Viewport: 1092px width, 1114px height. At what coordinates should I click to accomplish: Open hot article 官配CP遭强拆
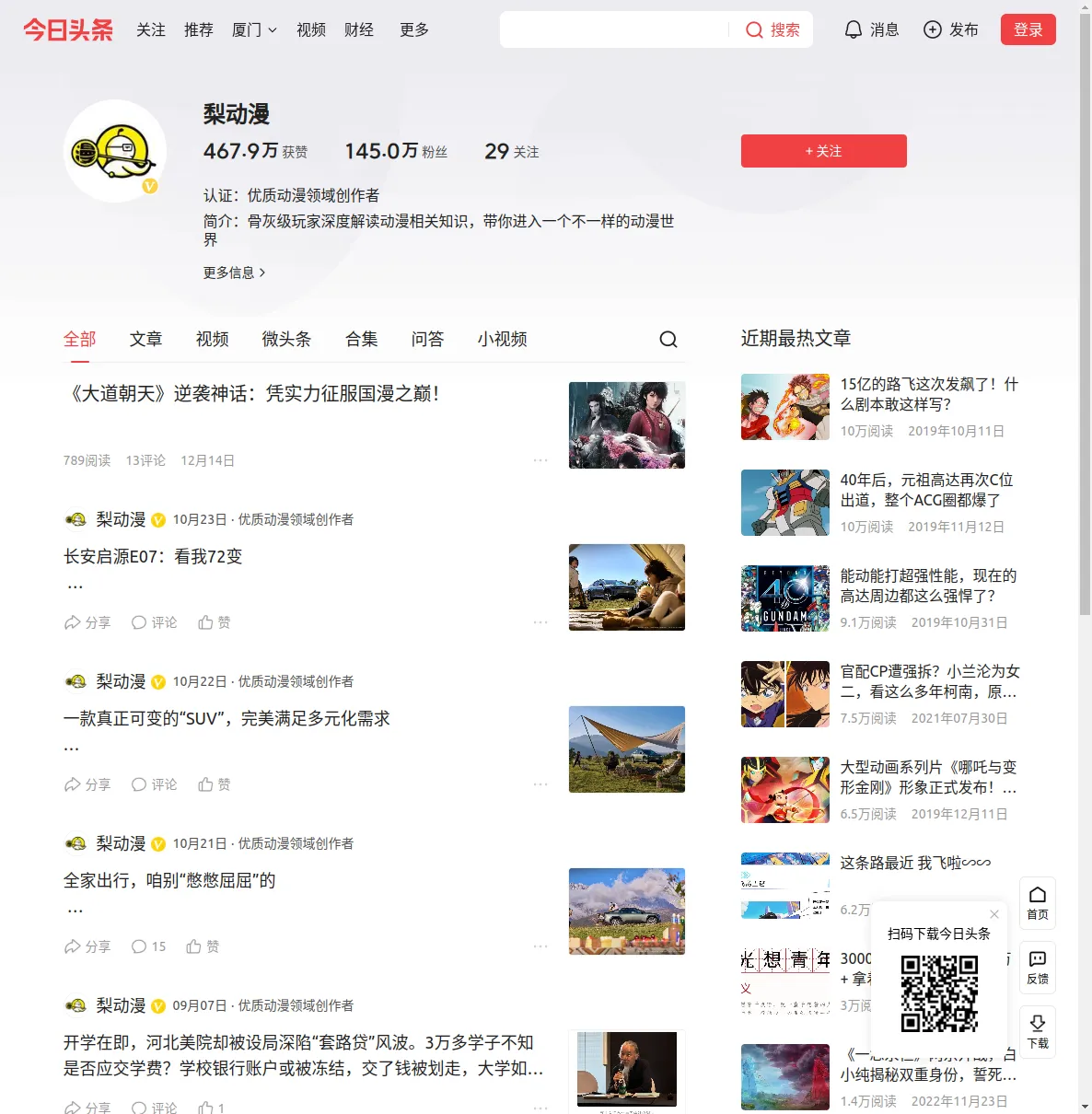click(x=930, y=681)
